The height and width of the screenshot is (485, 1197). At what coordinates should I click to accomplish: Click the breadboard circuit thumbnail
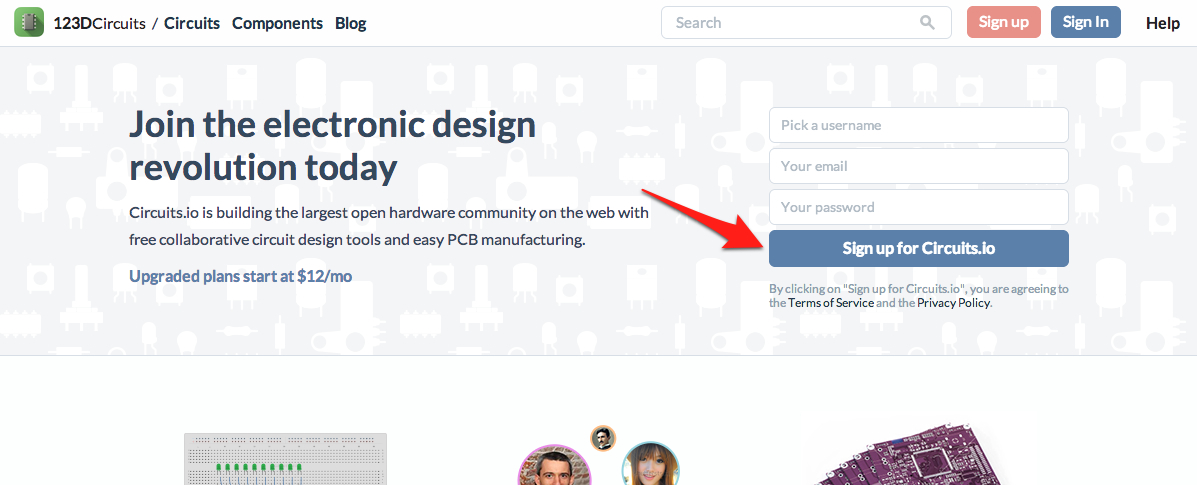(285, 459)
